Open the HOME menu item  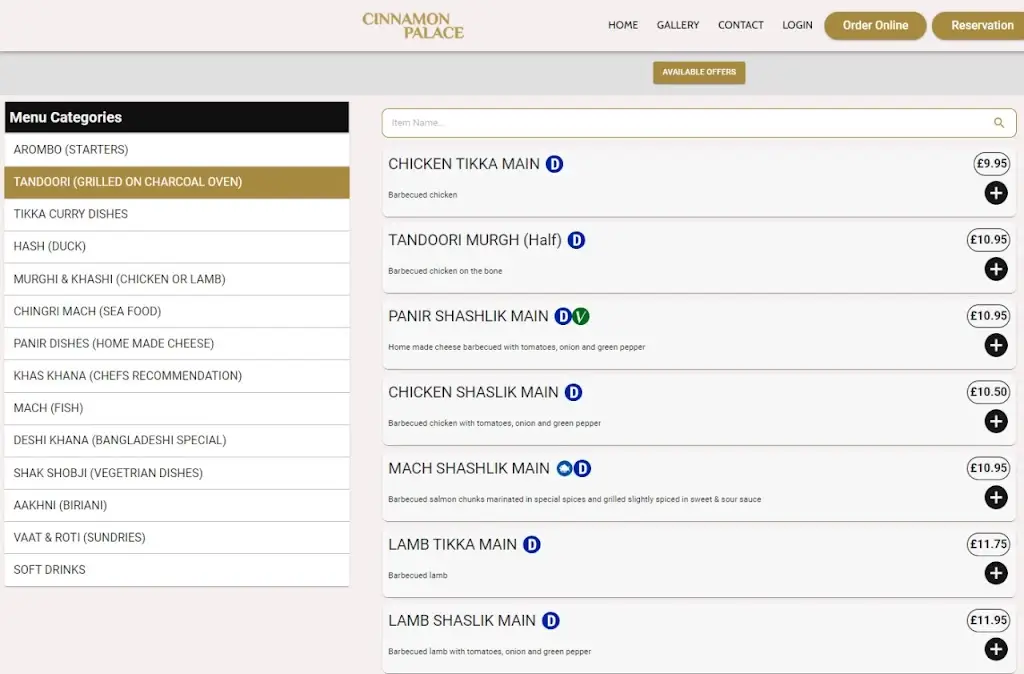623,25
